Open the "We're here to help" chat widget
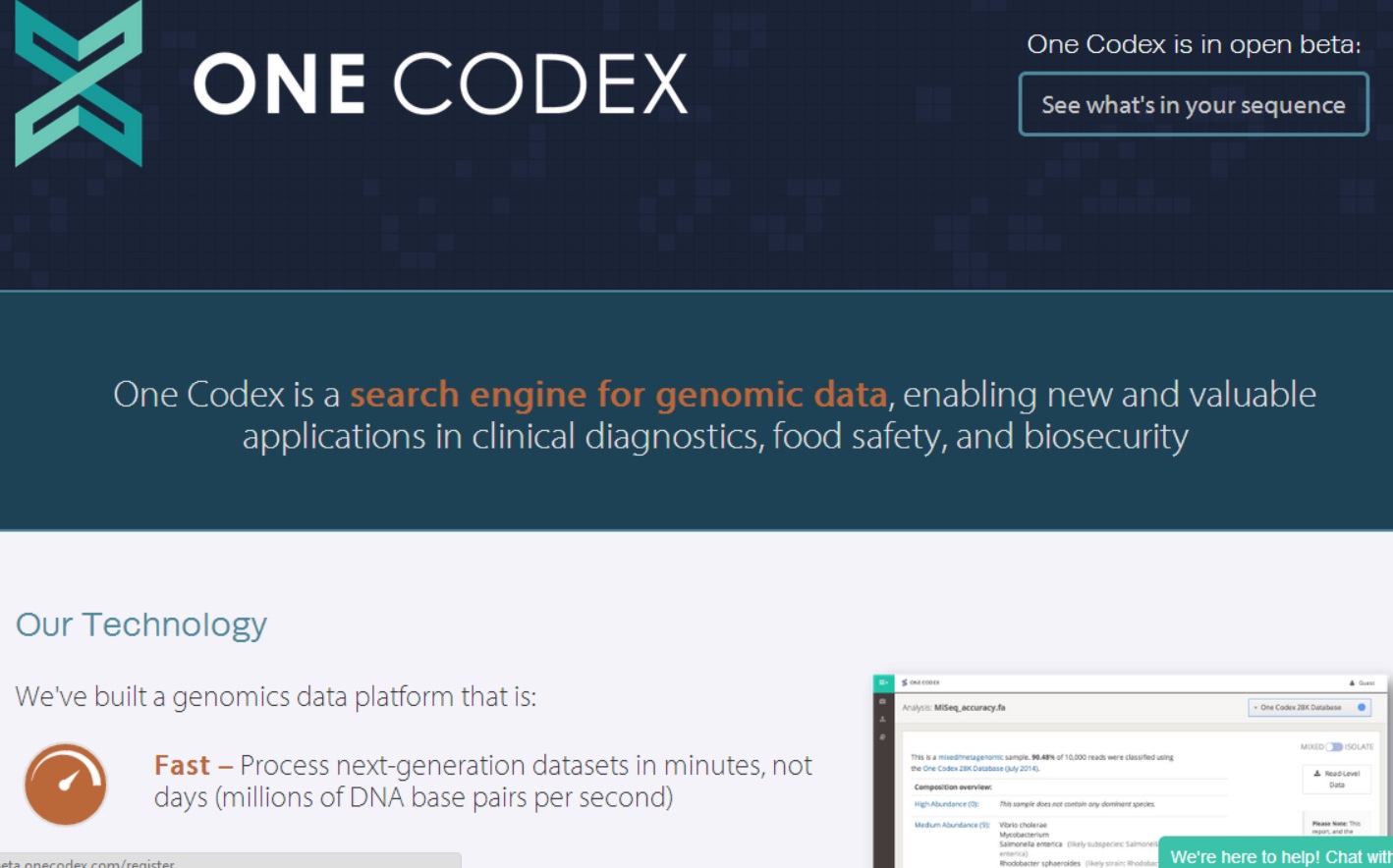1393x868 pixels. pos(1276,855)
